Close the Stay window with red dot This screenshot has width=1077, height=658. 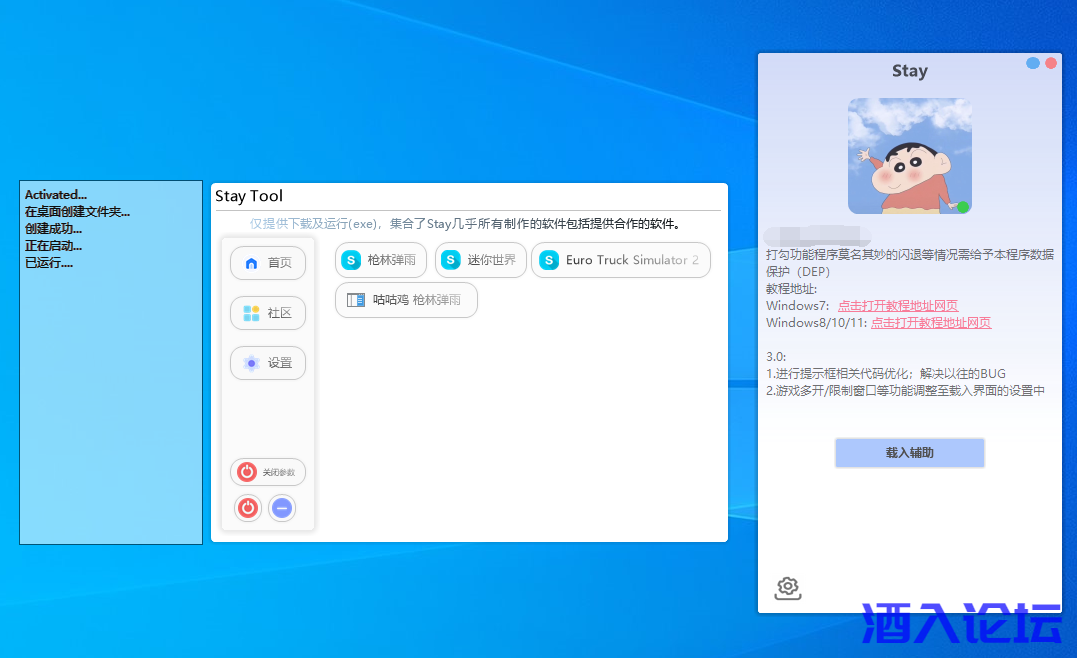tap(1051, 63)
